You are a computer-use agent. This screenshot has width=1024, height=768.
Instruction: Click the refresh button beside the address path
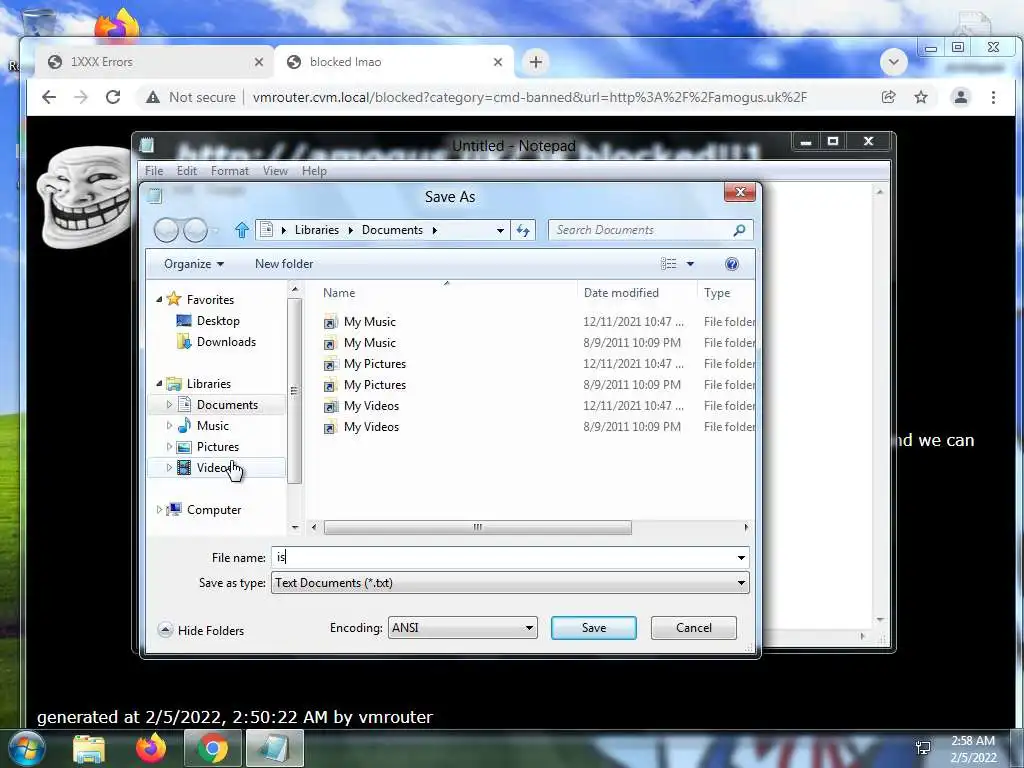pos(523,230)
